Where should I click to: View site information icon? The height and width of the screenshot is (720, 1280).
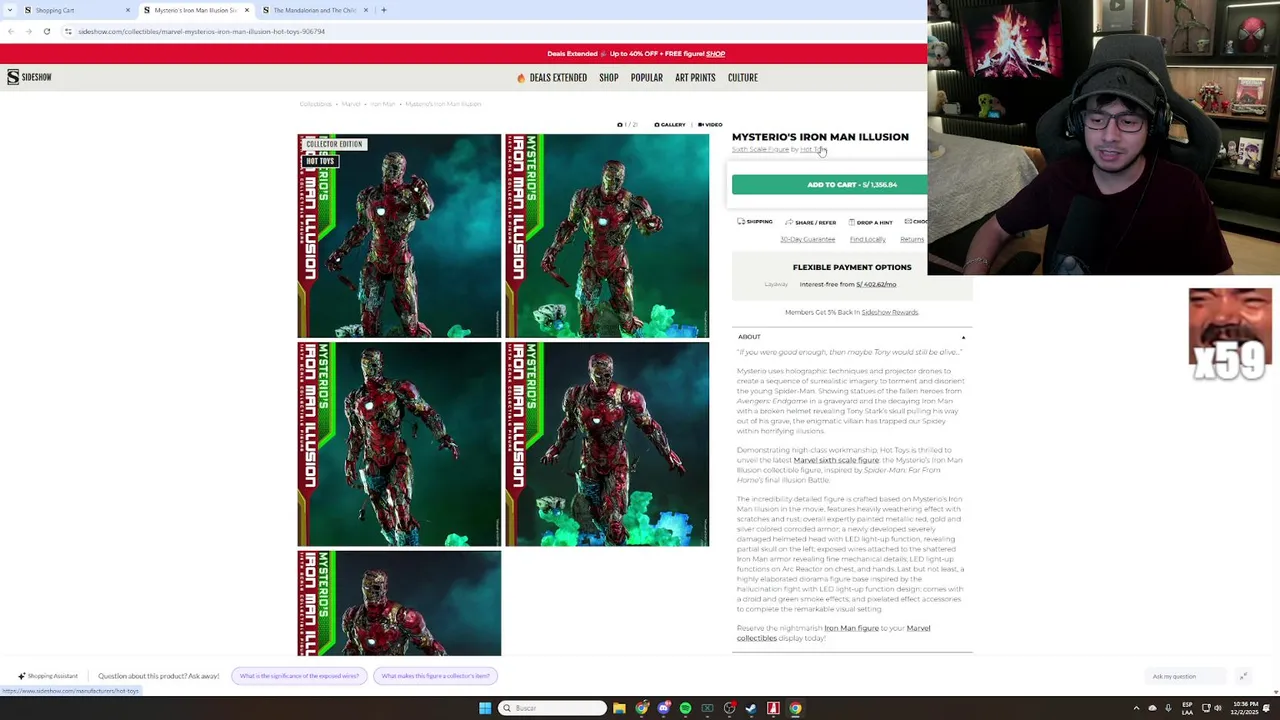[68, 31]
